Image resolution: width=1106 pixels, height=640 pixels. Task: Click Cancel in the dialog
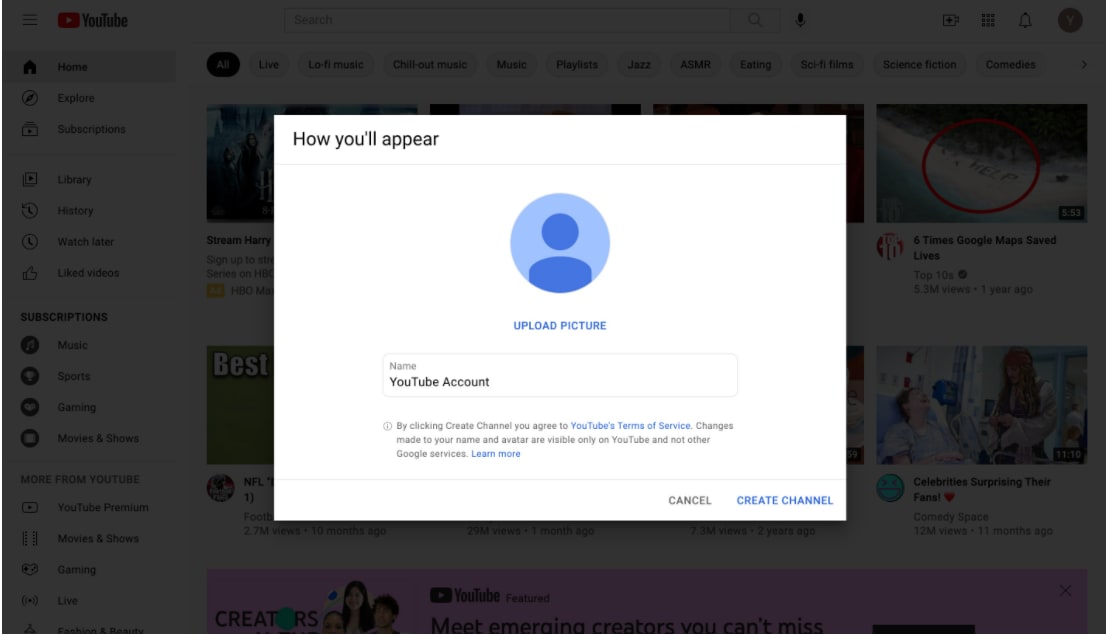689,500
